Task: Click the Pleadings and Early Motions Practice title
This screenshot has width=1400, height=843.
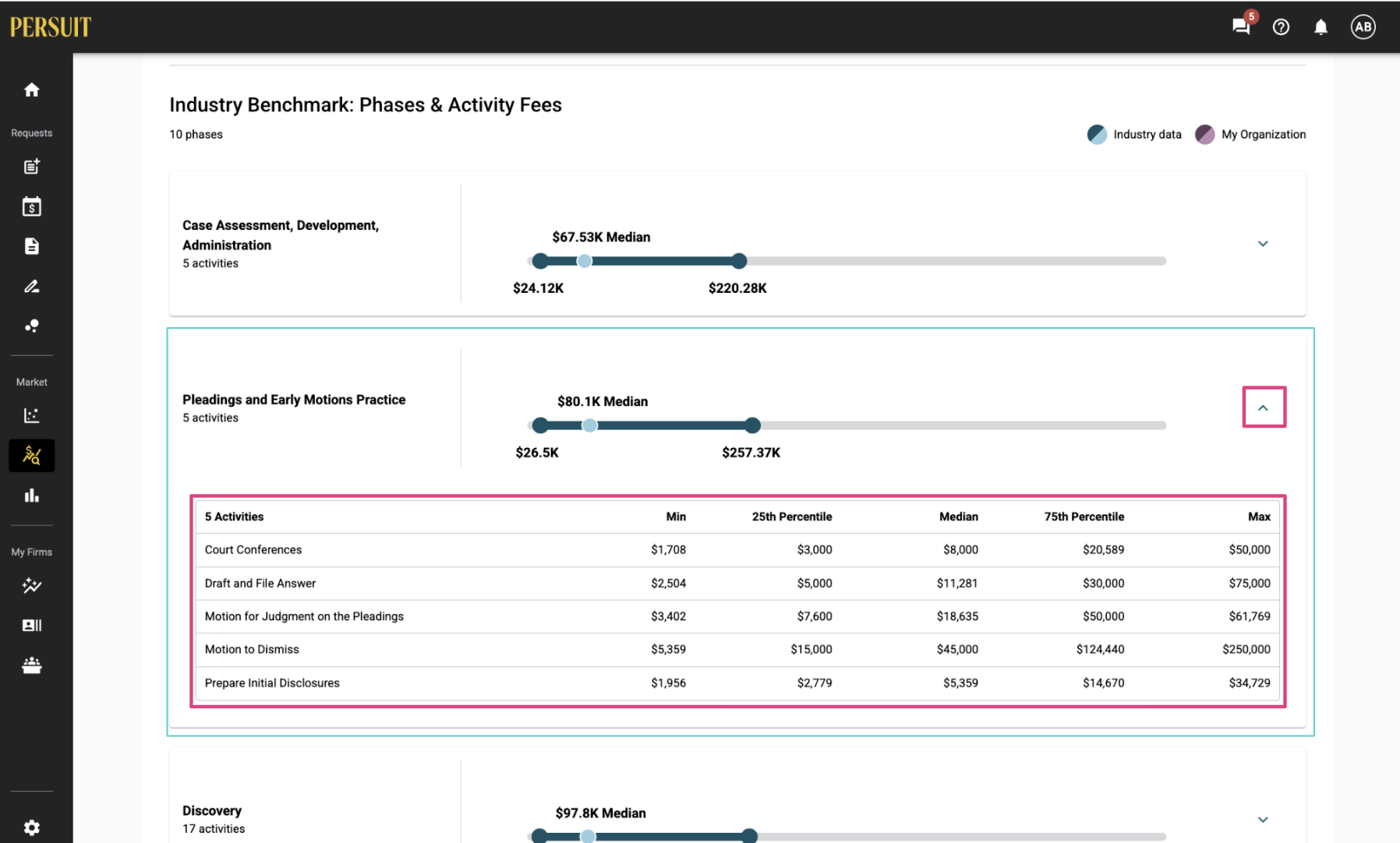Action: coord(294,400)
